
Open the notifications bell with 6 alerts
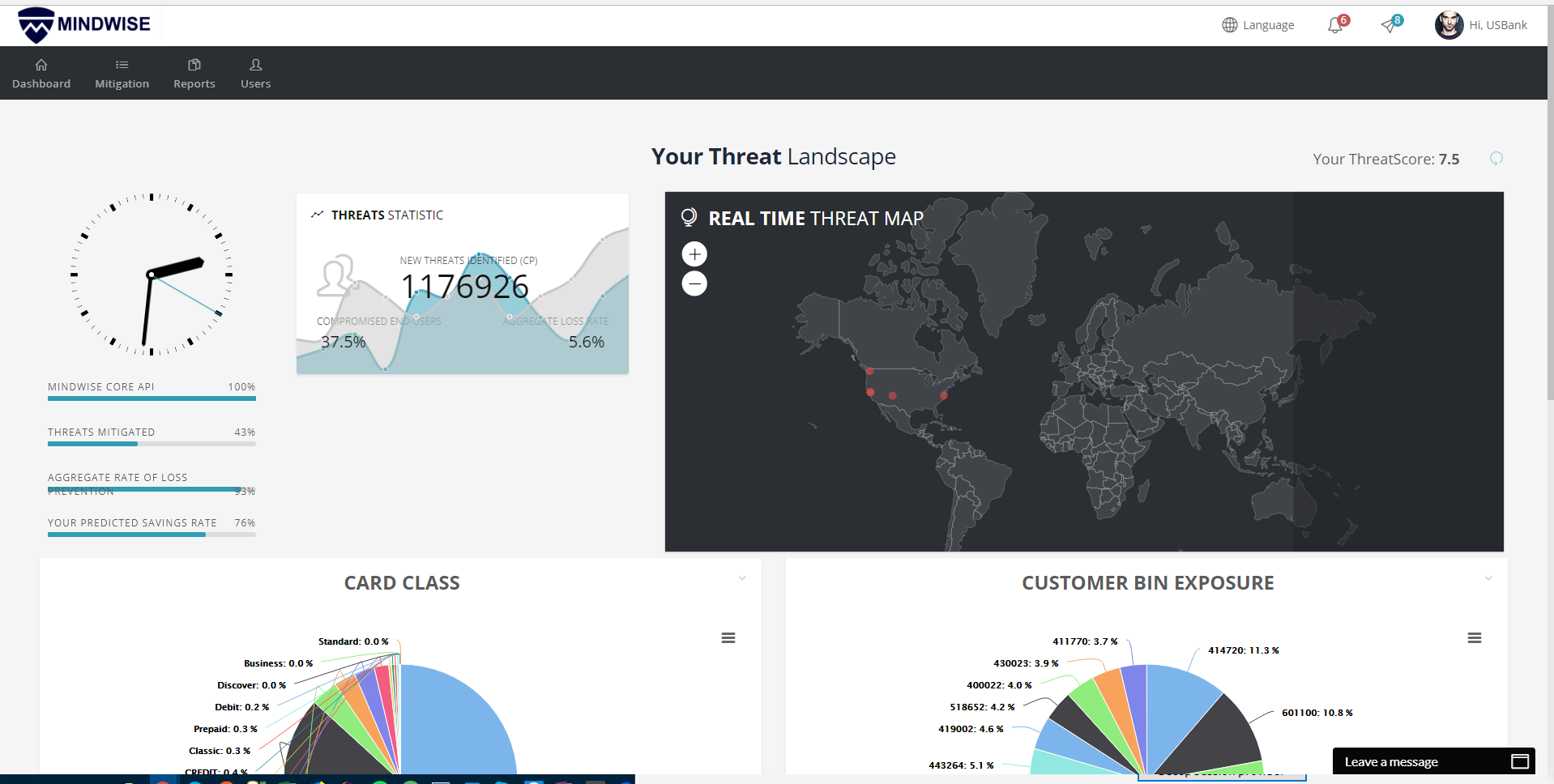tap(1333, 25)
